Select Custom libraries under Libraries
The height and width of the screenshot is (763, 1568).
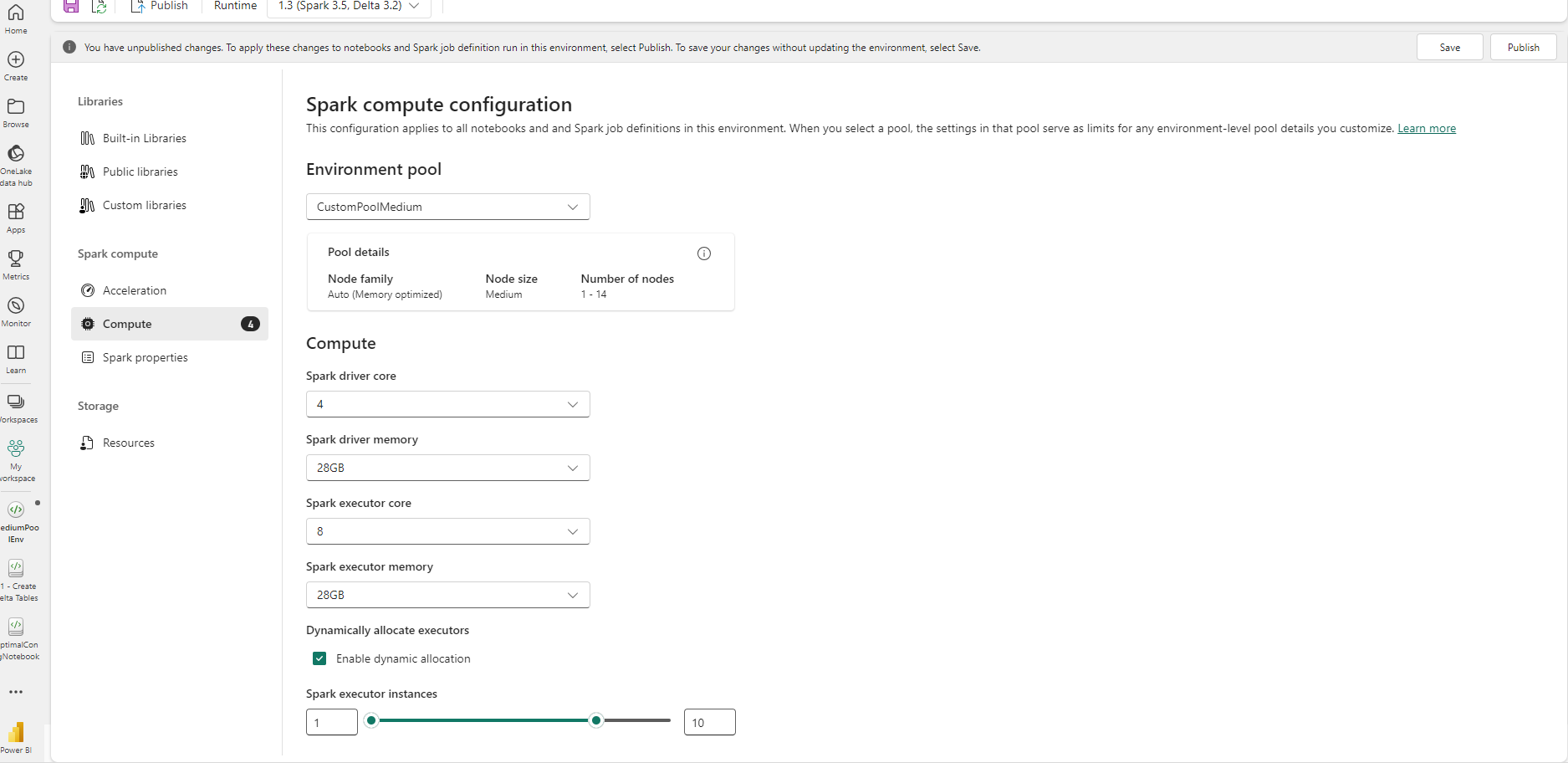click(144, 205)
